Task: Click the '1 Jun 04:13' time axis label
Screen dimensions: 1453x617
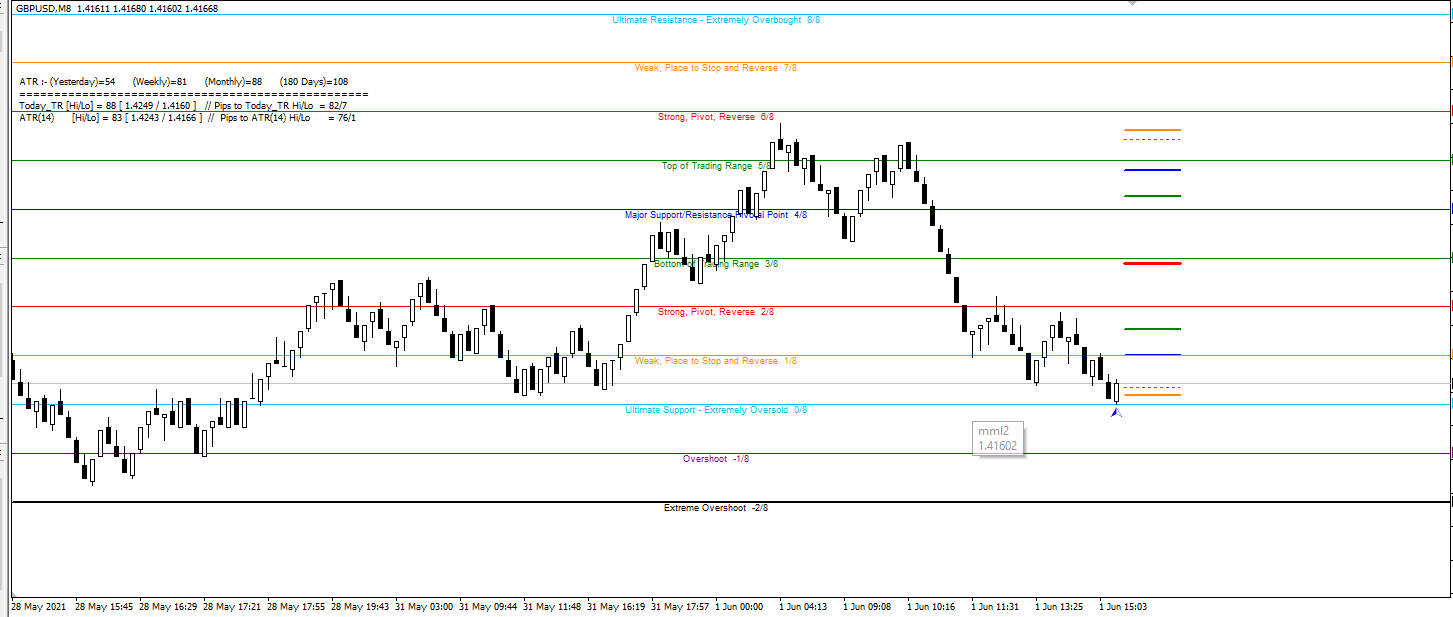Action: [x=805, y=607]
